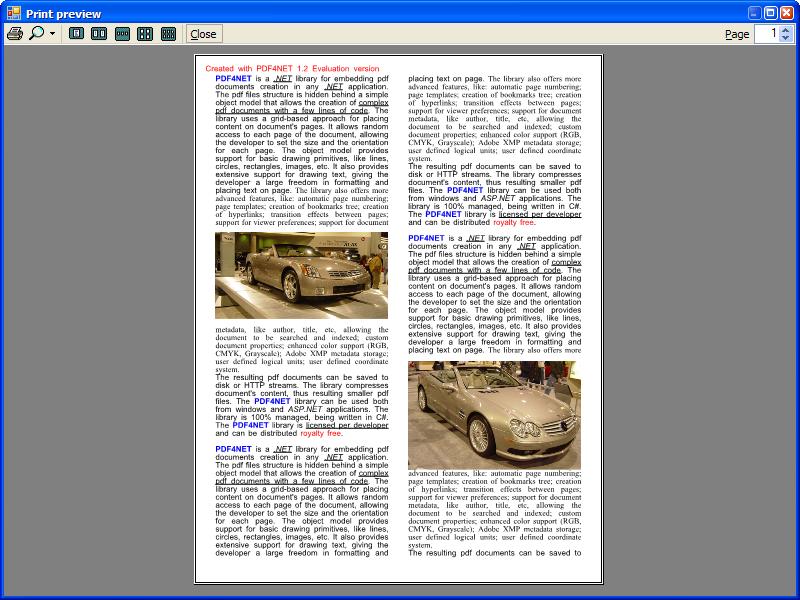
Task: Click the Print icon in the toolbar
Action: point(15,34)
